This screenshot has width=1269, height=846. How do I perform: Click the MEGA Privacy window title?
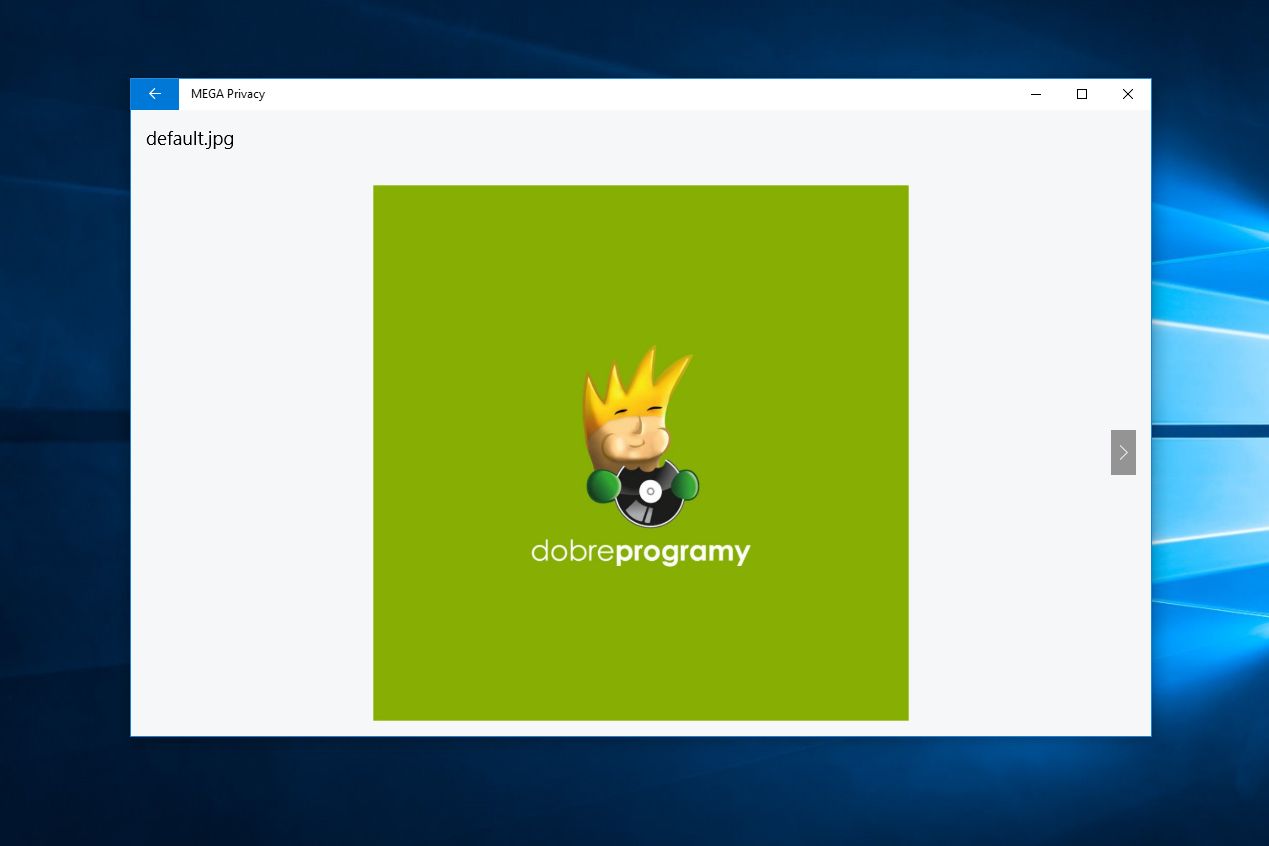pos(228,94)
